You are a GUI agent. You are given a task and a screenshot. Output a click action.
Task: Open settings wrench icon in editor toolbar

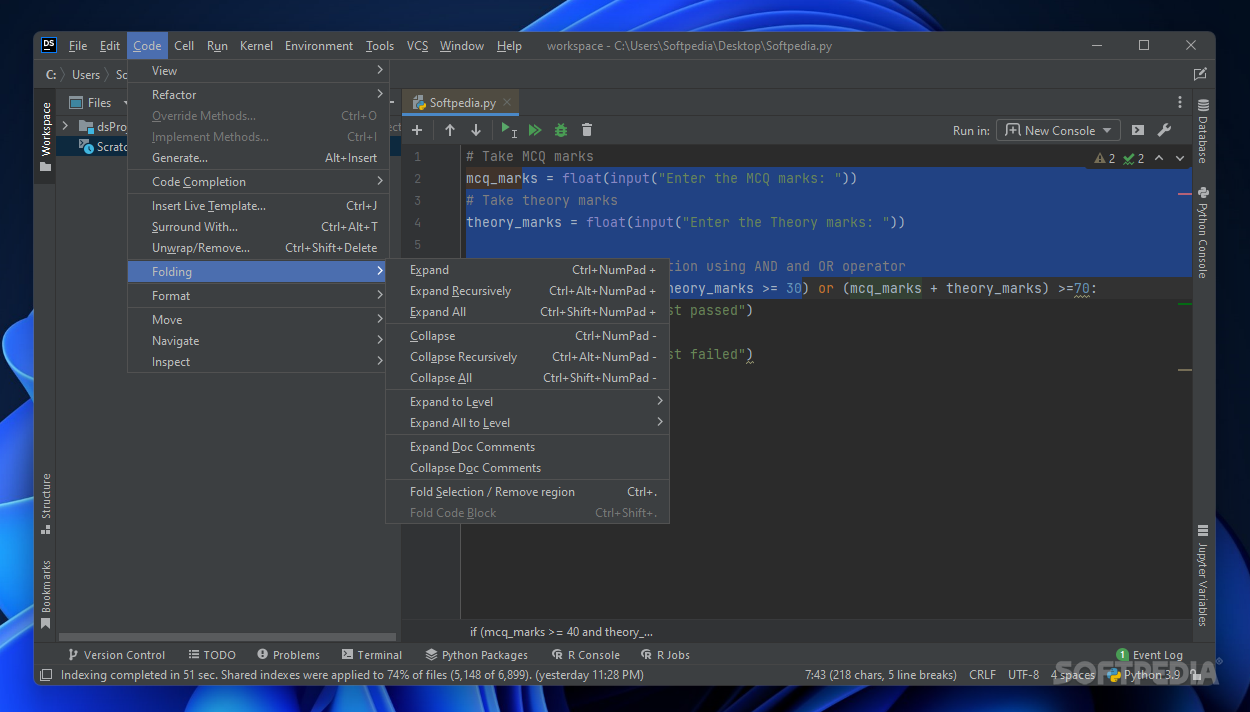(1164, 130)
